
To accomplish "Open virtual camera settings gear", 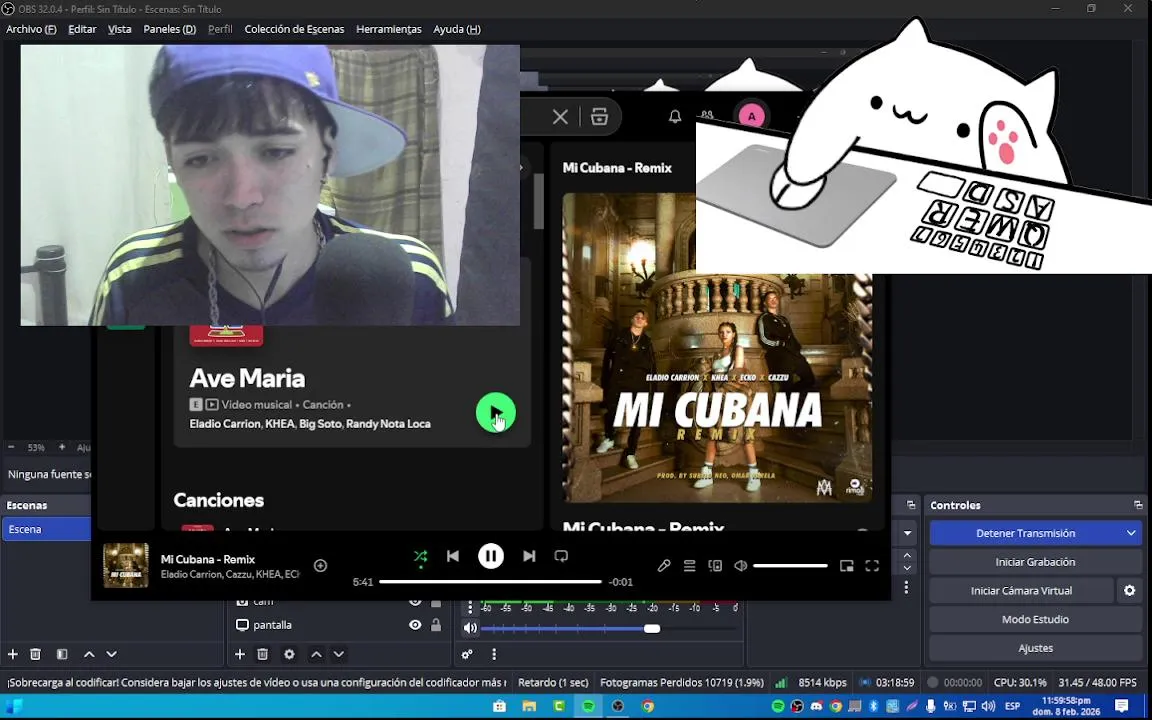I will [1130, 591].
